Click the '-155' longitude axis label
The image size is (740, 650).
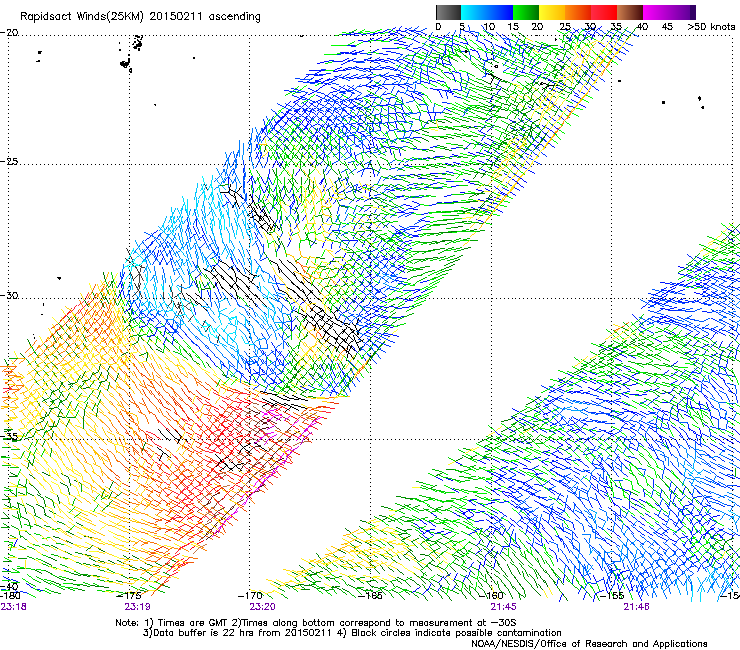coord(612,596)
